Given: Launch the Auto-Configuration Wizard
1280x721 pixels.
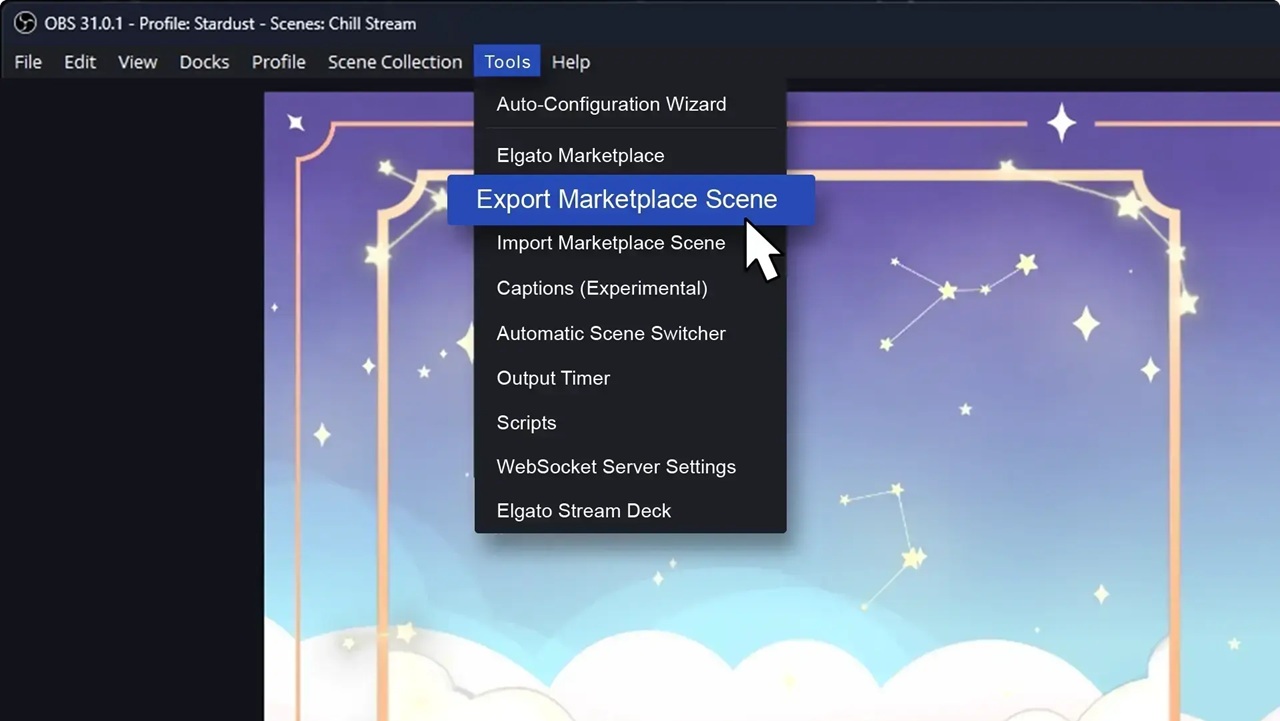Looking at the screenshot, I should 611,104.
